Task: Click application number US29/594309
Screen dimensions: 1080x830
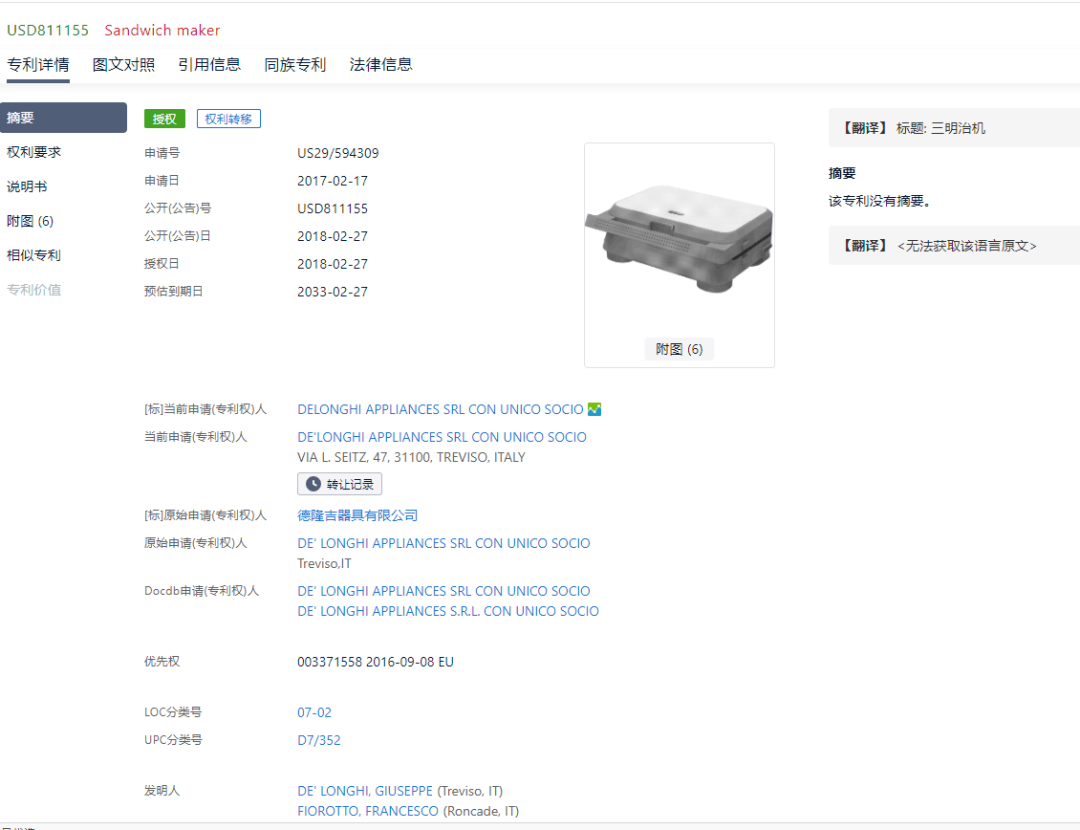Action: [338, 153]
